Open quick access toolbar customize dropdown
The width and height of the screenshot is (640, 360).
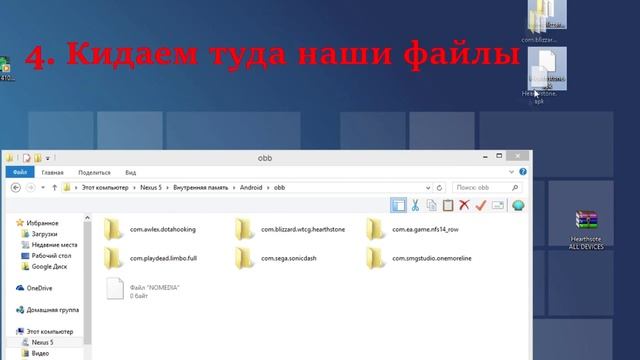pyautogui.click(x=48, y=158)
